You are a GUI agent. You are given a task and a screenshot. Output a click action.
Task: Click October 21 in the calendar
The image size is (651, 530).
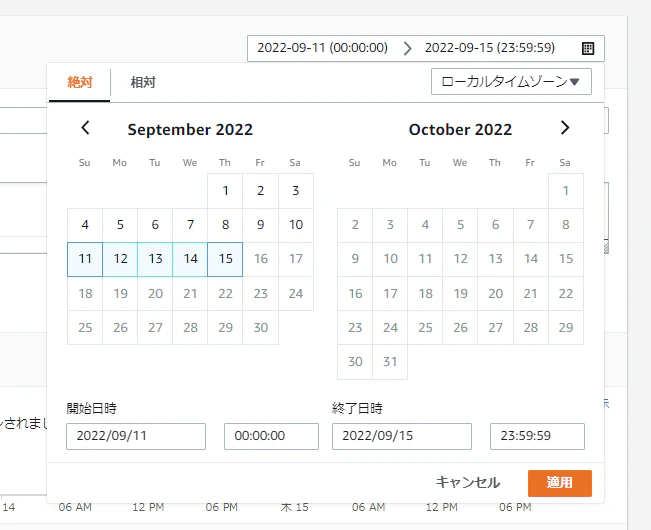point(531,294)
